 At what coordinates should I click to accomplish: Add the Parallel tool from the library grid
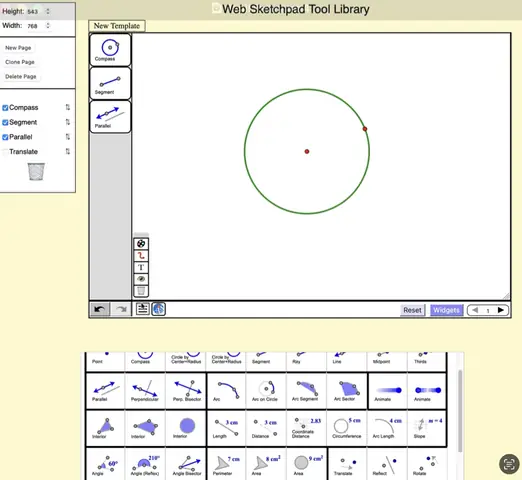point(105,391)
